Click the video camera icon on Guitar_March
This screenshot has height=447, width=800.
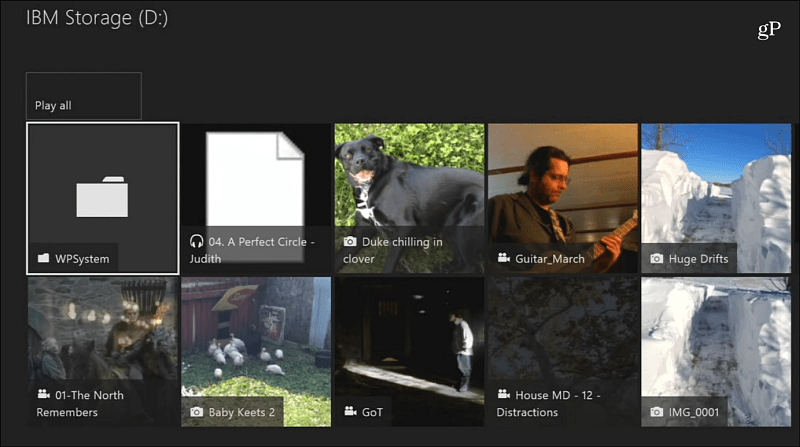pyautogui.click(x=504, y=258)
